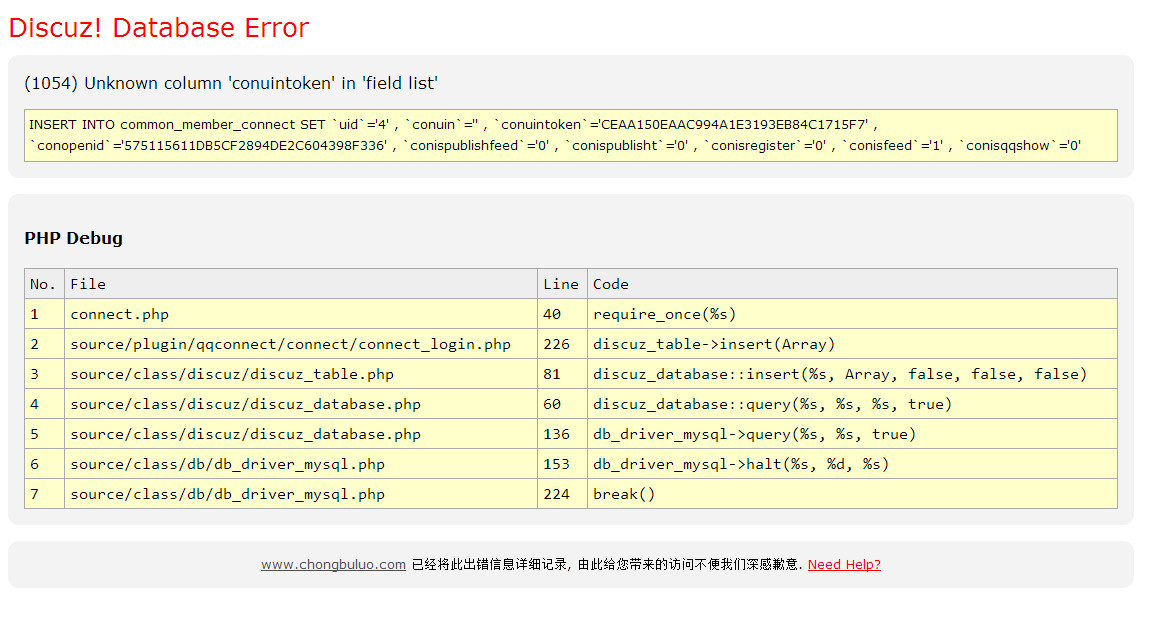Click row number 4 cell

(x=44, y=404)
